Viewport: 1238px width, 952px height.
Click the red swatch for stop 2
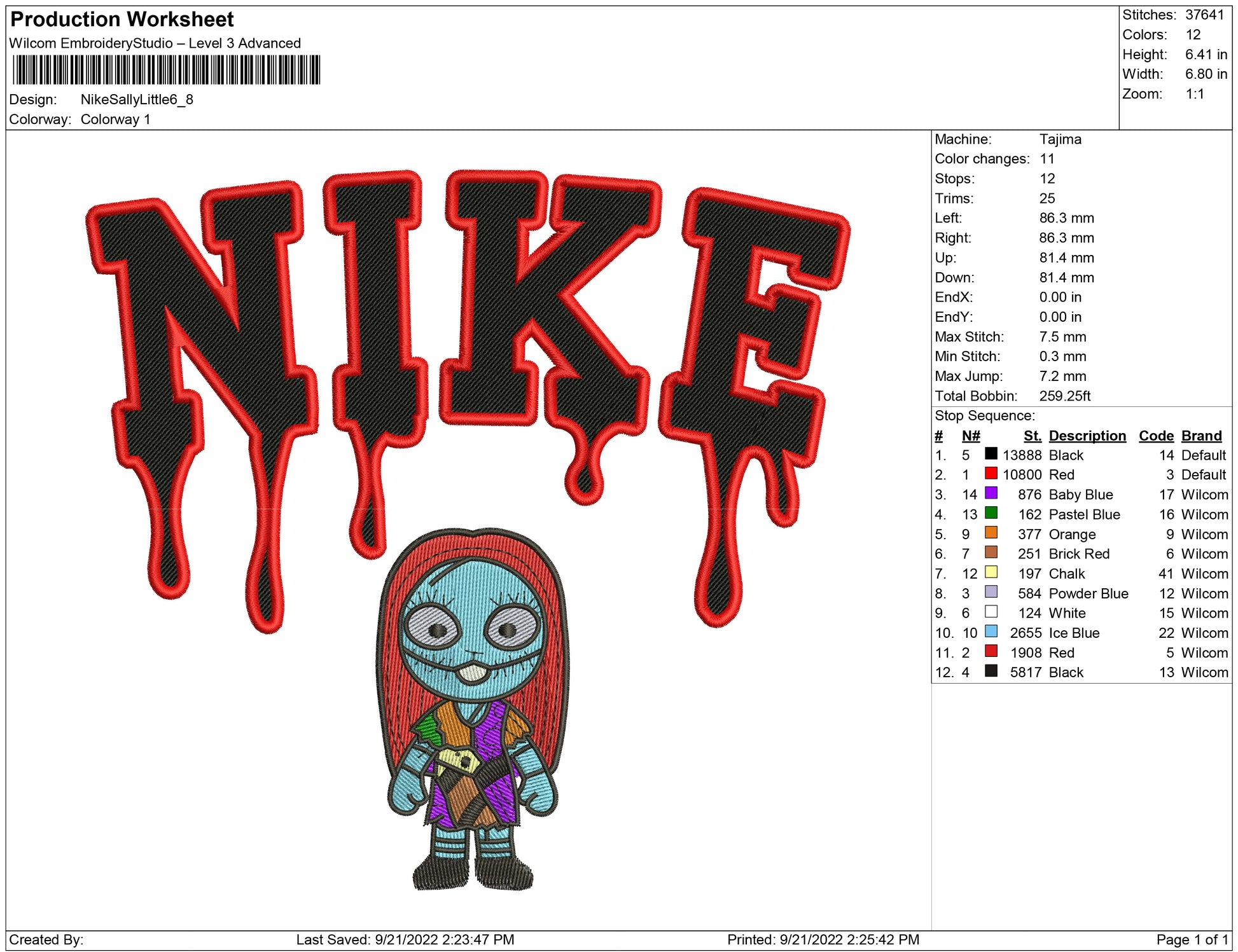[991, 473]
